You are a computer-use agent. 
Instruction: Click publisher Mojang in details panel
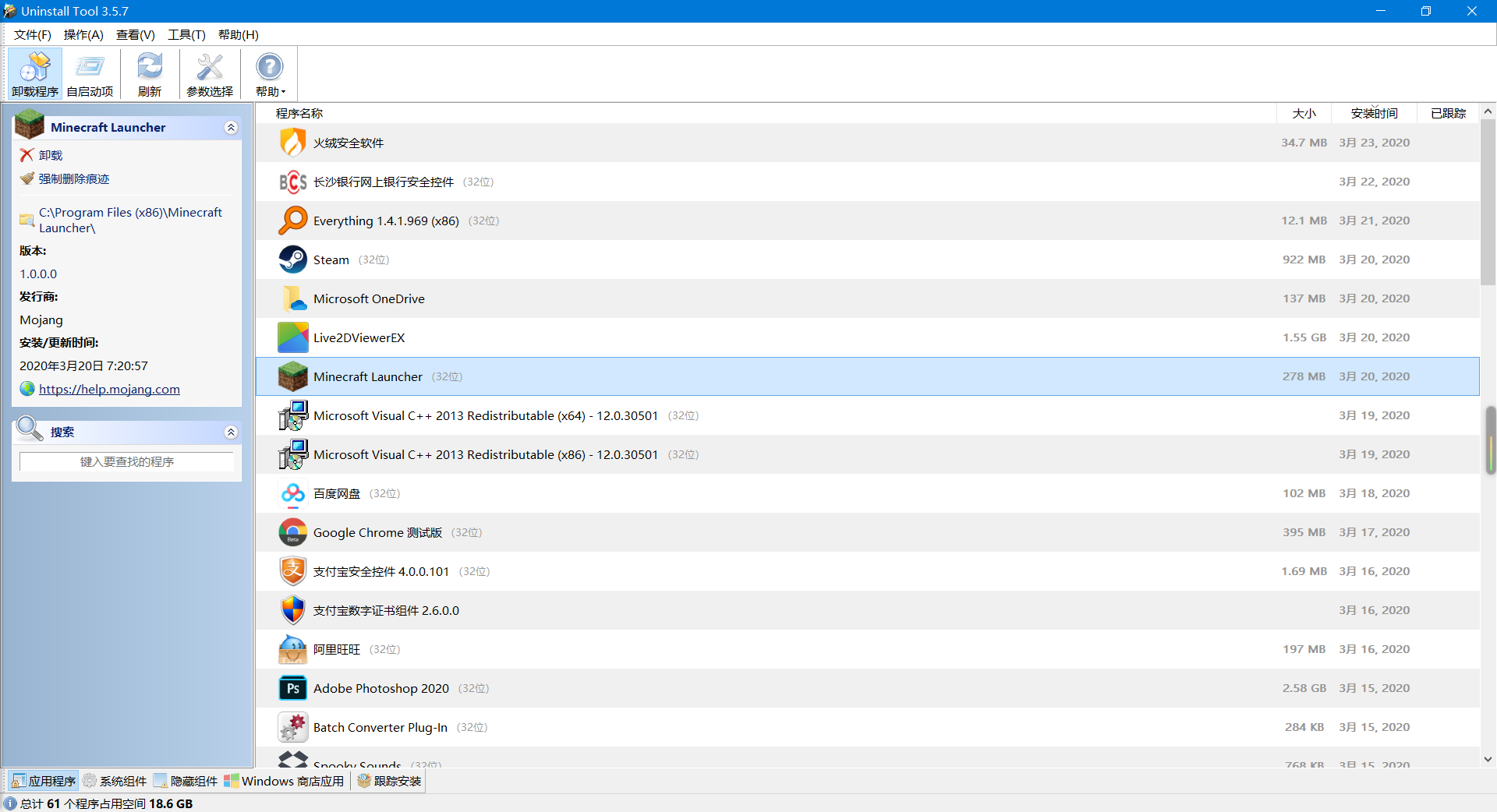[x=41, y=320]
